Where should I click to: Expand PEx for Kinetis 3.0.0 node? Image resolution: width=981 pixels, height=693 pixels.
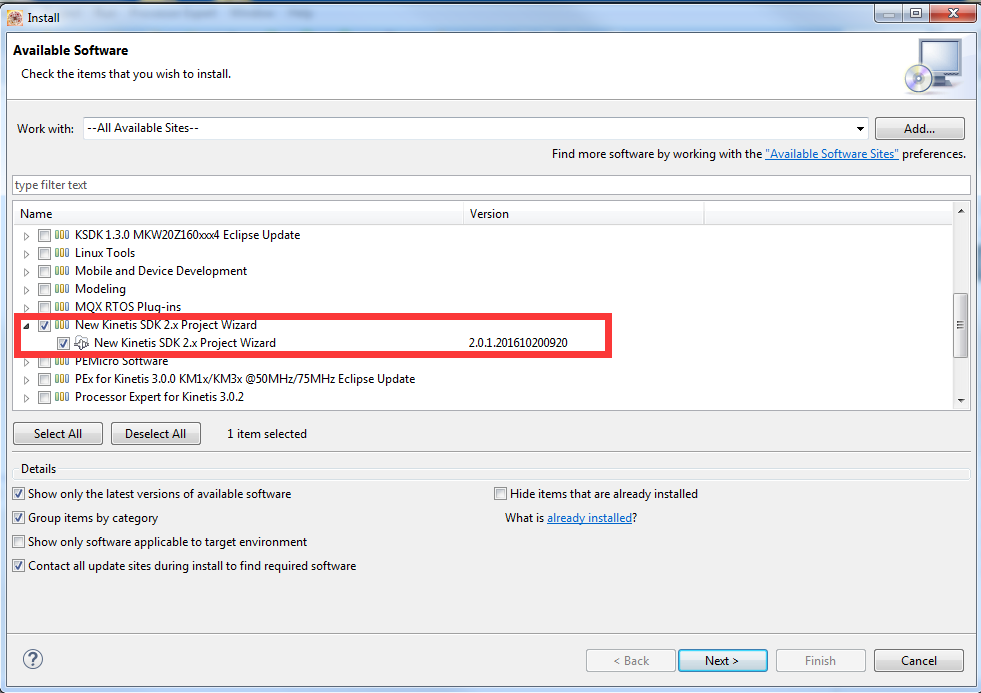(26, 380)
